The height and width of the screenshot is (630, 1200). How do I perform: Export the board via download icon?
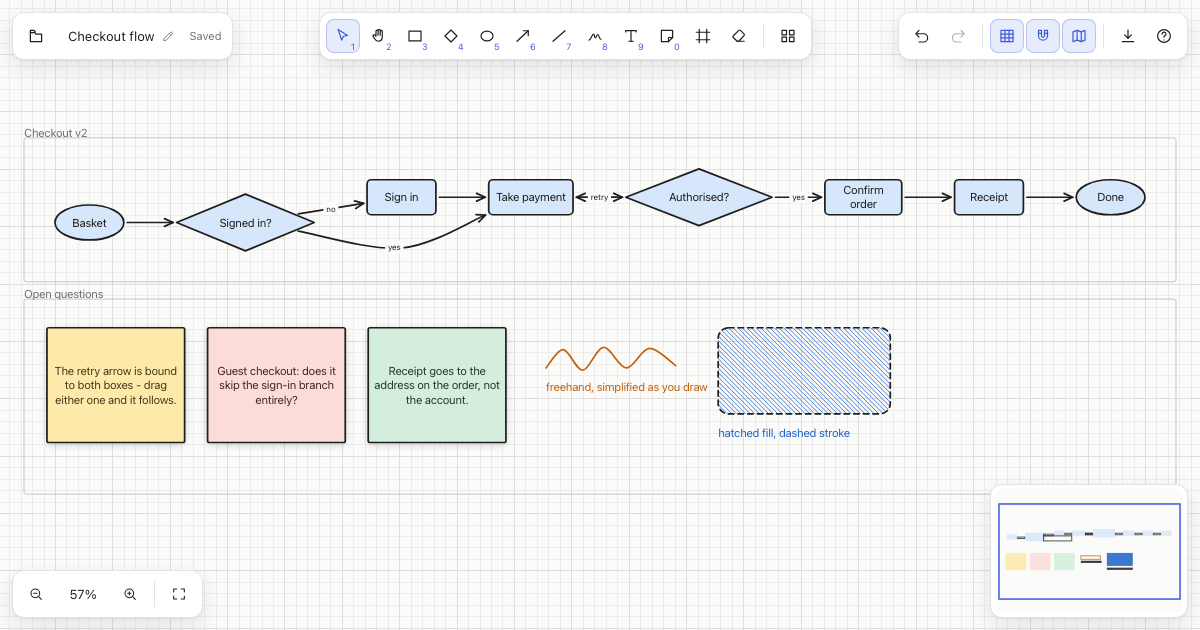tap(1128, 36)
